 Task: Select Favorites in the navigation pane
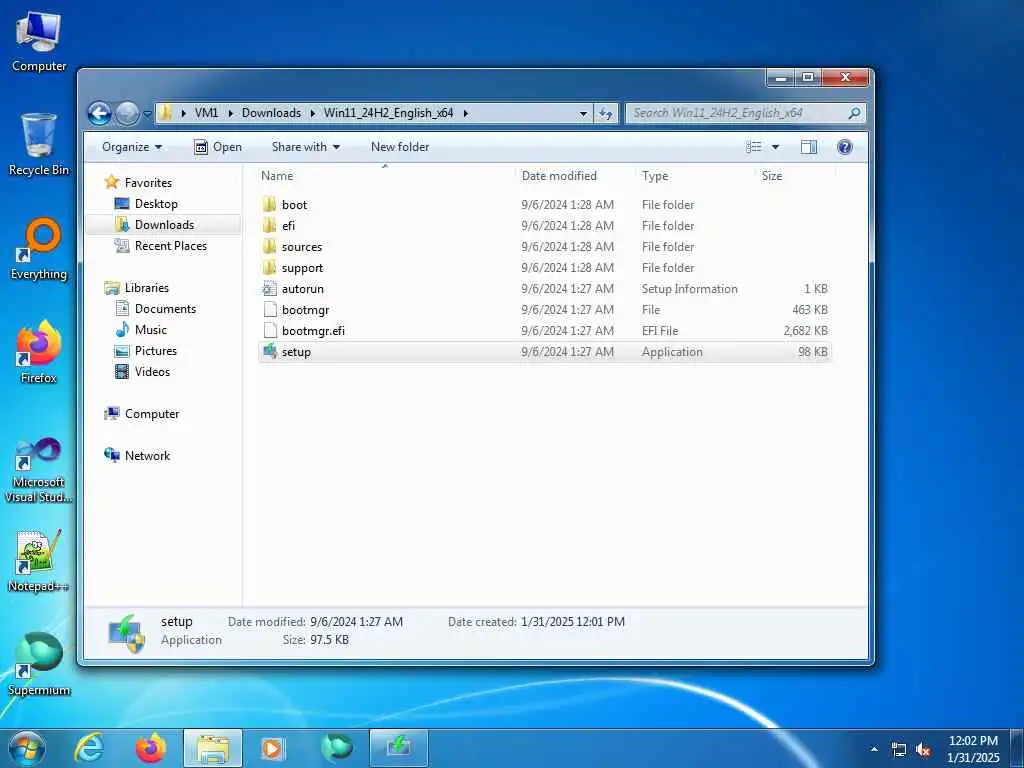148,183
